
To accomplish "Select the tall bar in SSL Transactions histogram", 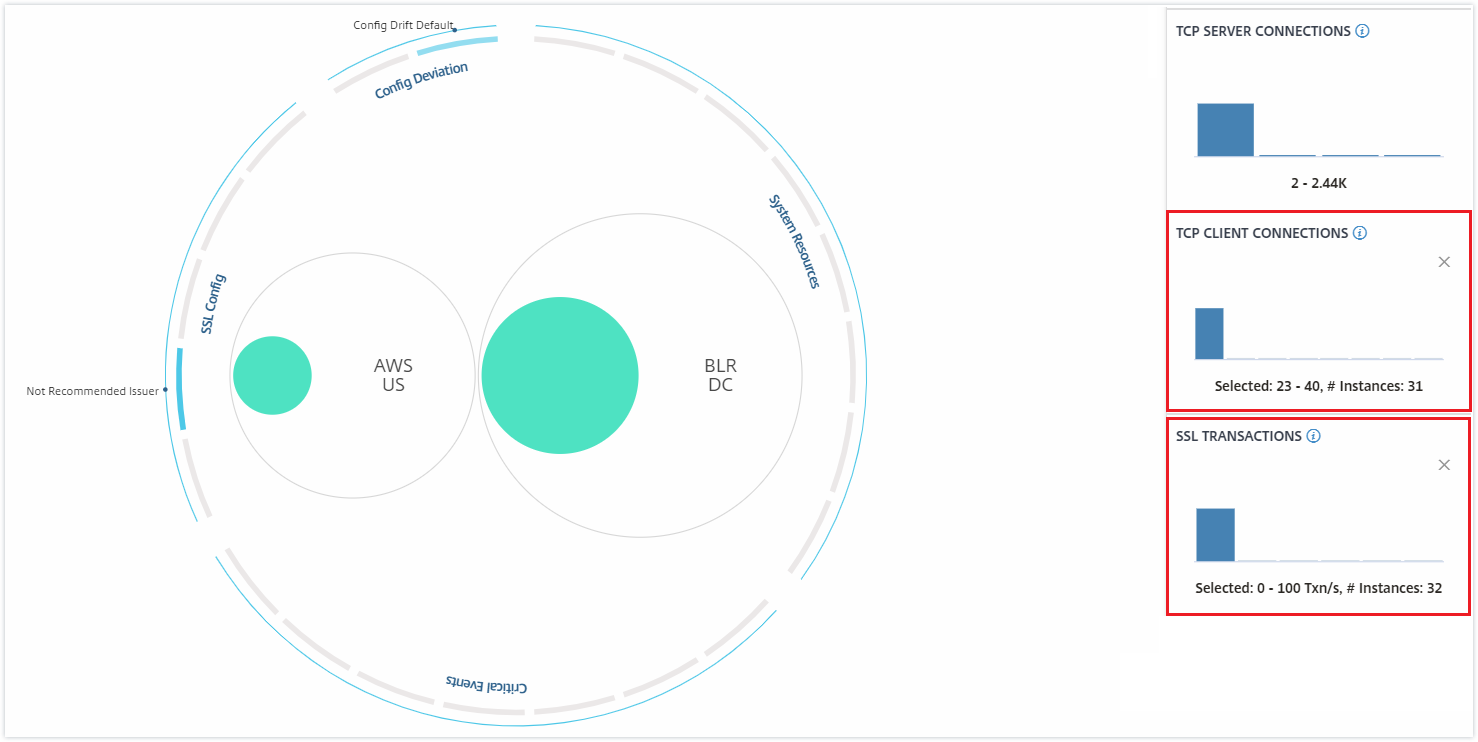I will click(1215, 535).
